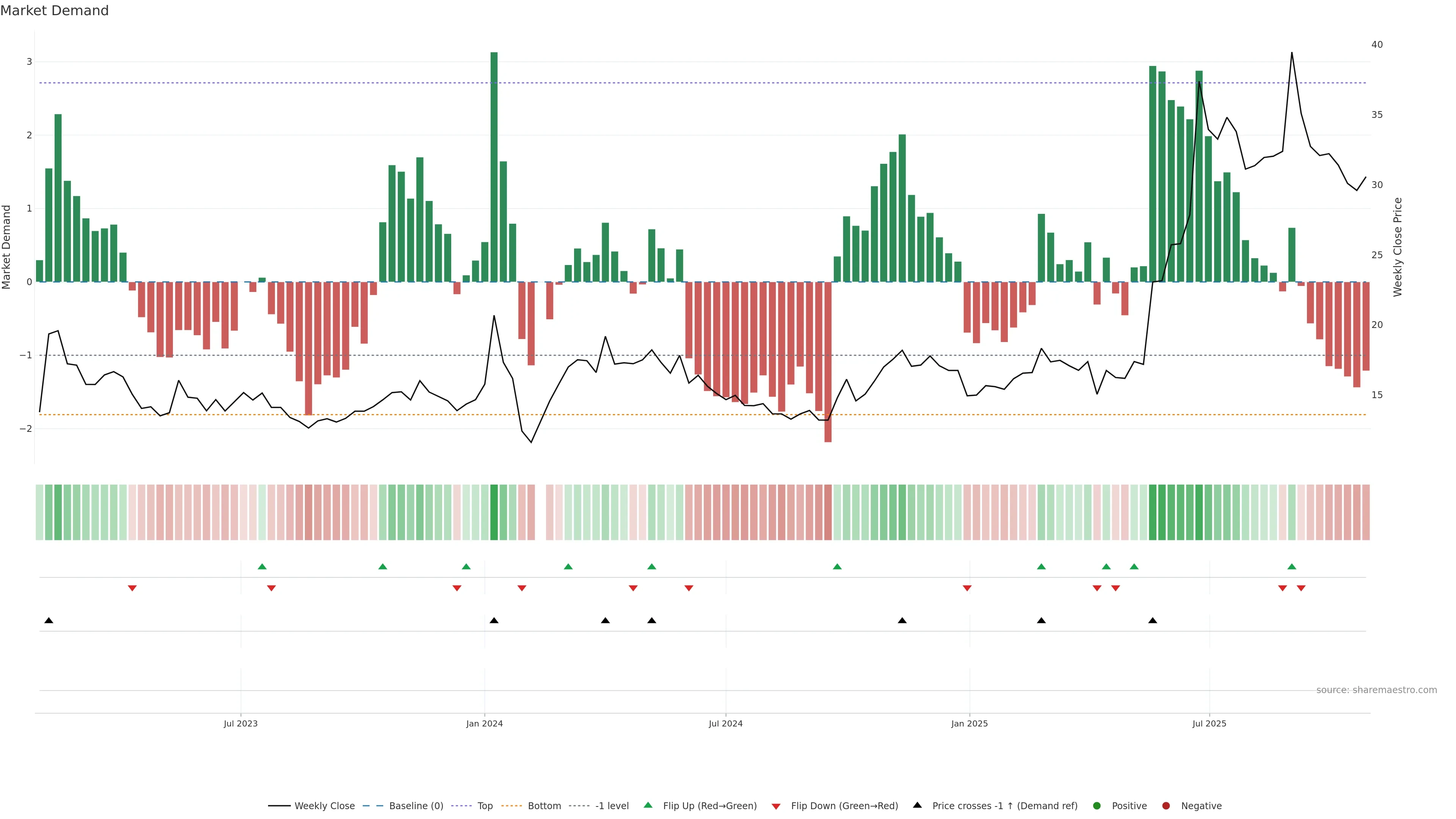This screenshot has height=819, width=1456.
Task: Click the rightmost green flip-up triangle marker
Action: [1291, 566]
